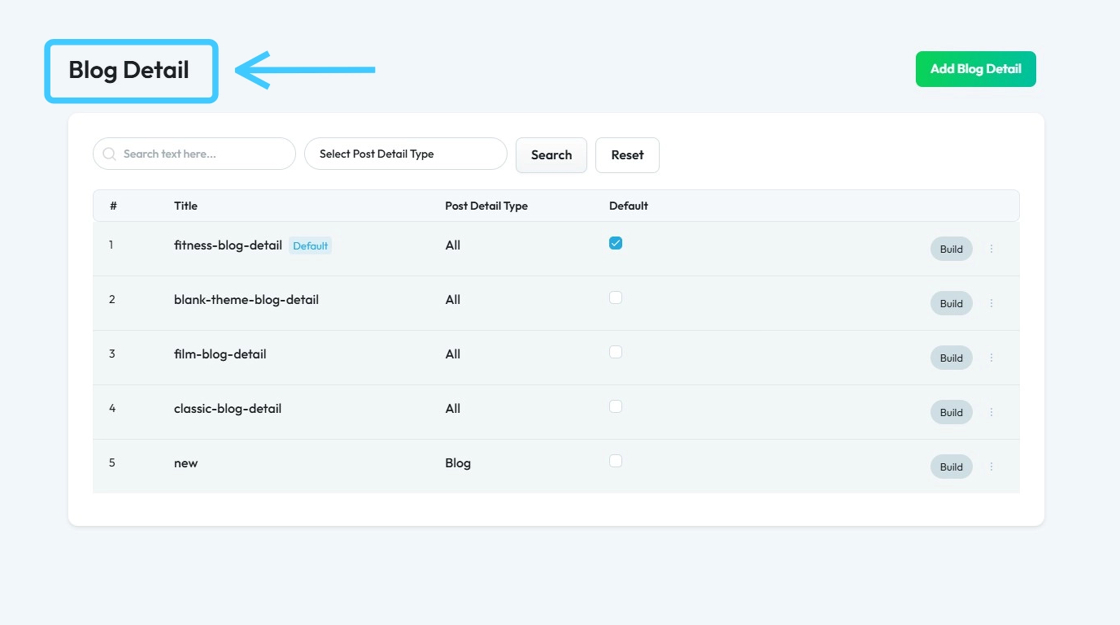Click the Add Blog Detail button

[975, 69]
